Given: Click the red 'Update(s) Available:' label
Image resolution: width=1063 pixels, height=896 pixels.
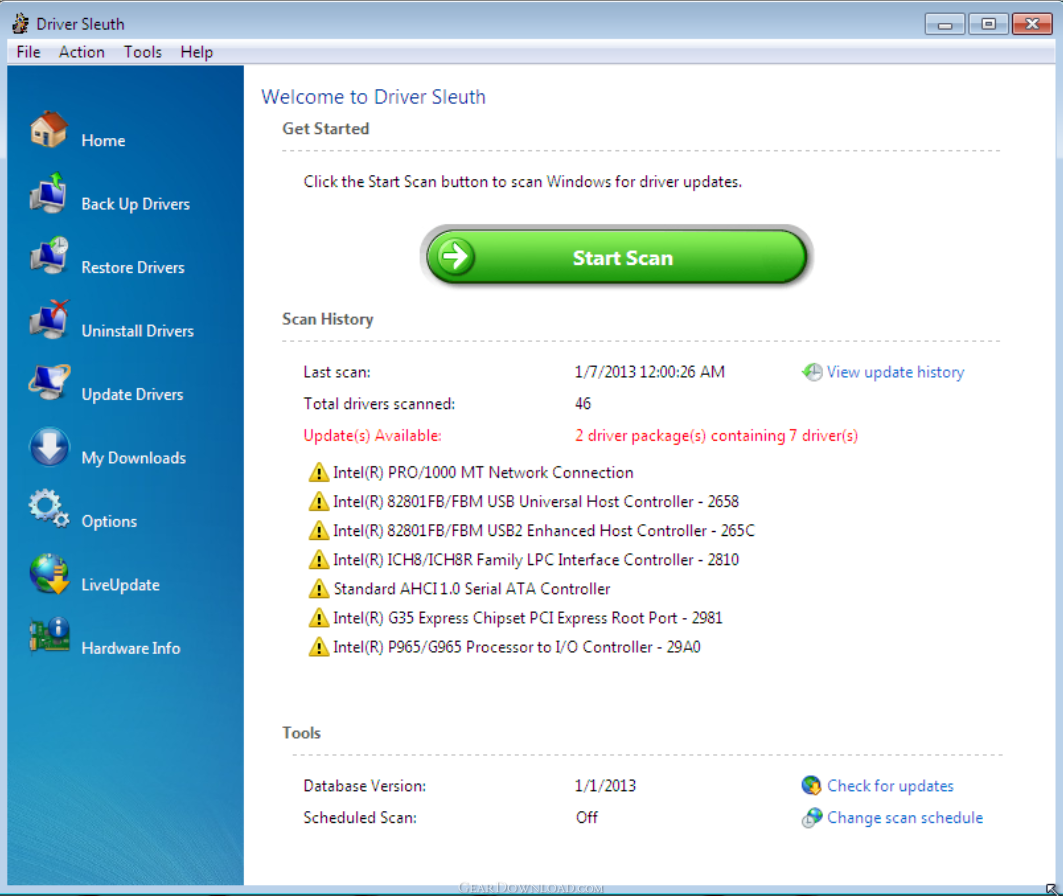Looking at the screenshot, I should 372,436.
